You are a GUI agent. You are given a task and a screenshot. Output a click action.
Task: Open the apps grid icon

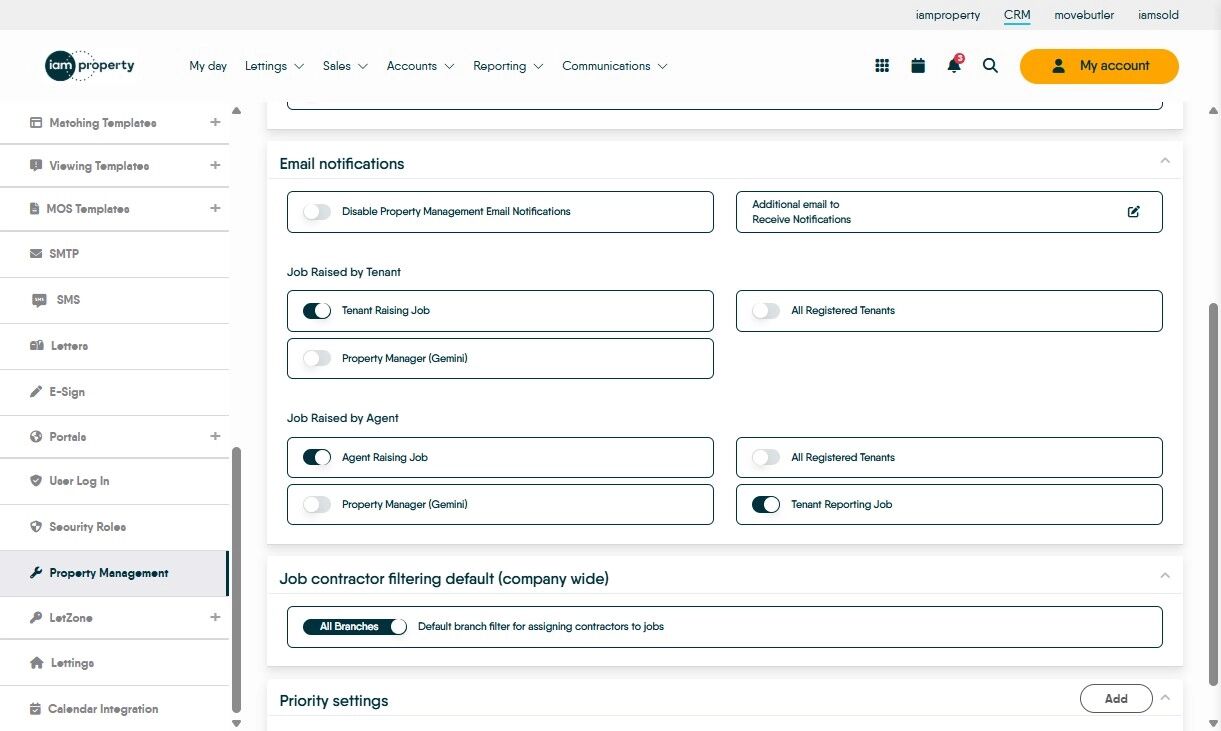(x=882, y=66)
